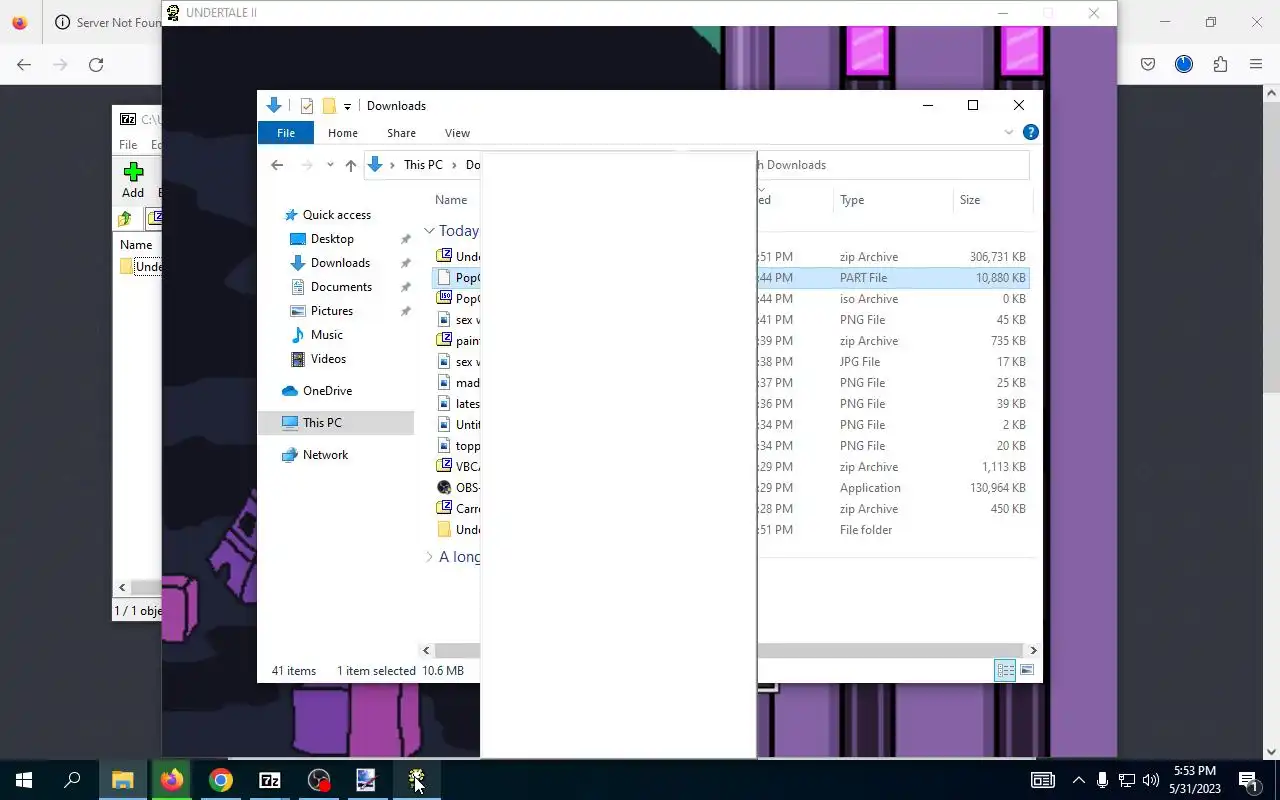The height and width of the screenshot is (800, 1280).
Task: Click the Properties quick access toolbar icon
Action: [x=307, y=106]
